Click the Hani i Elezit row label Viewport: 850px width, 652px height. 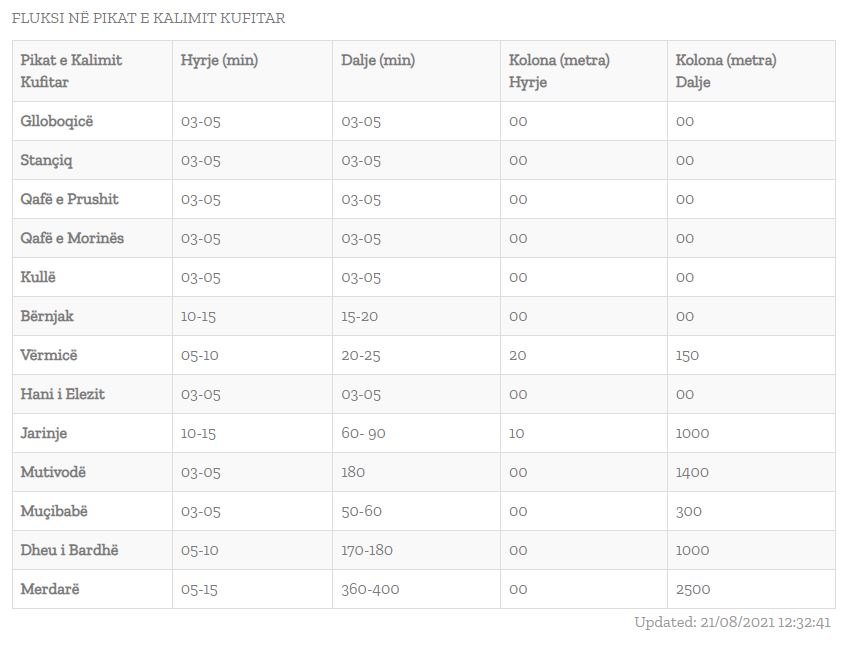click(x=62, y=394)
